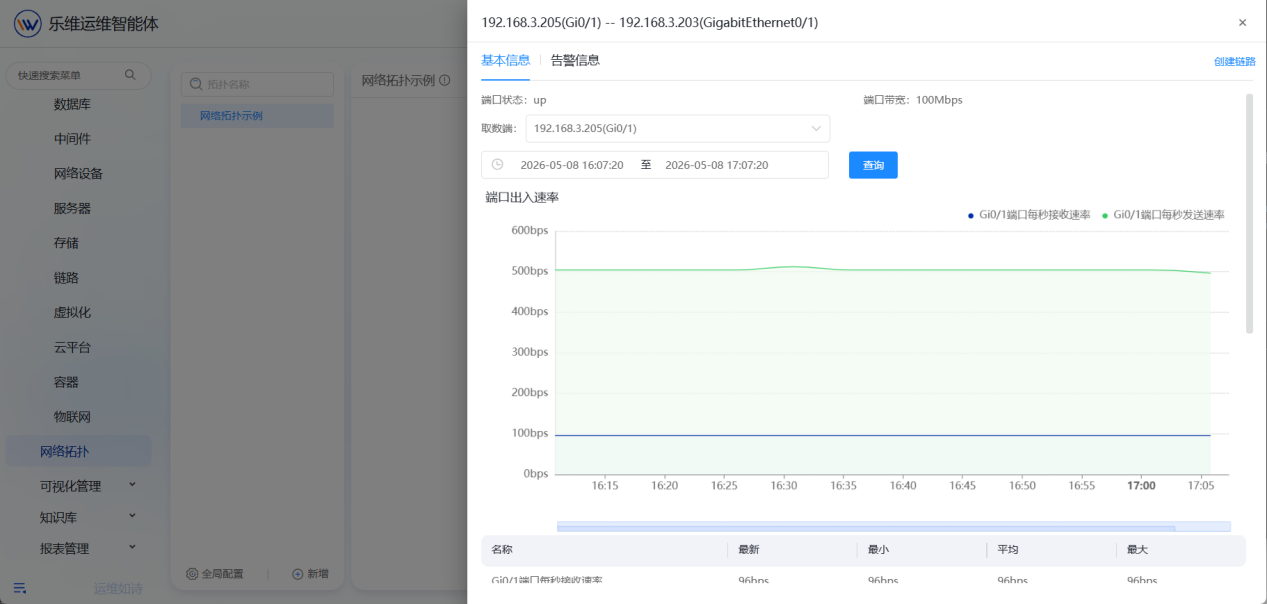Toggle Gi0/1端口每秒接收速率 legend series
The width and height of the screenshot is (1267, 604).
coord(1029,215)
